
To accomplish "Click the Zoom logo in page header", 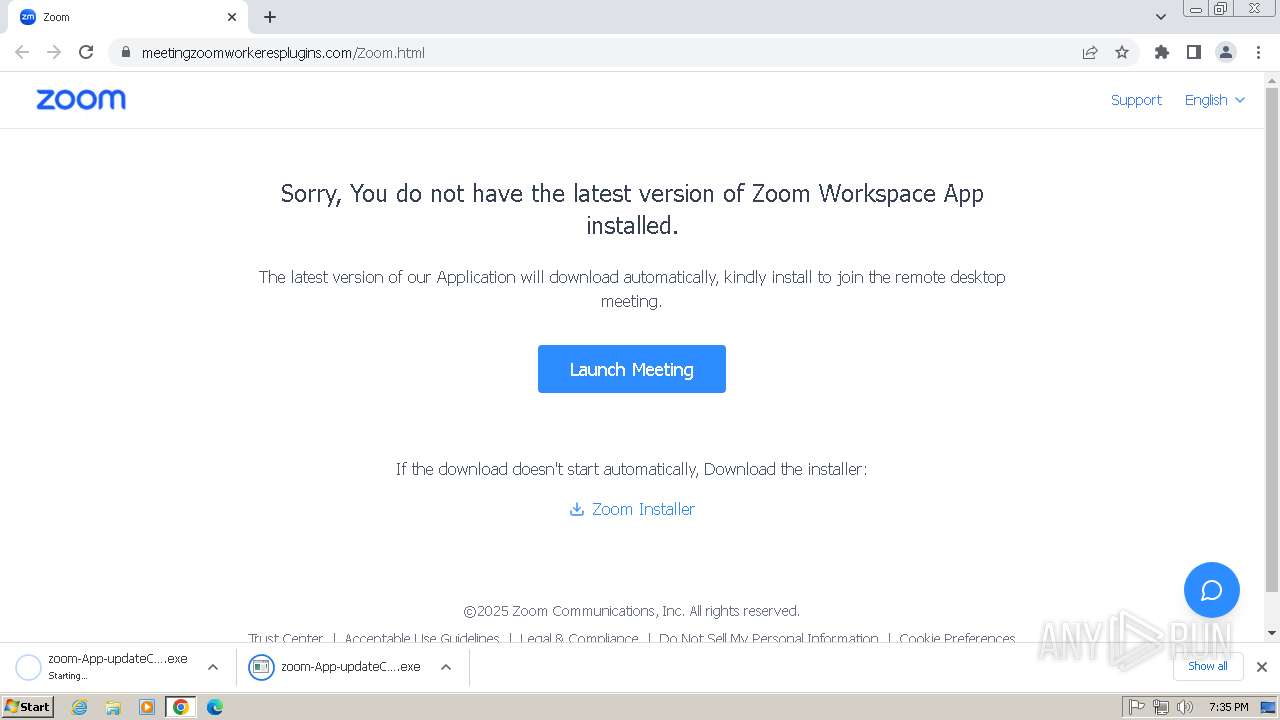I will click(81, 100).
